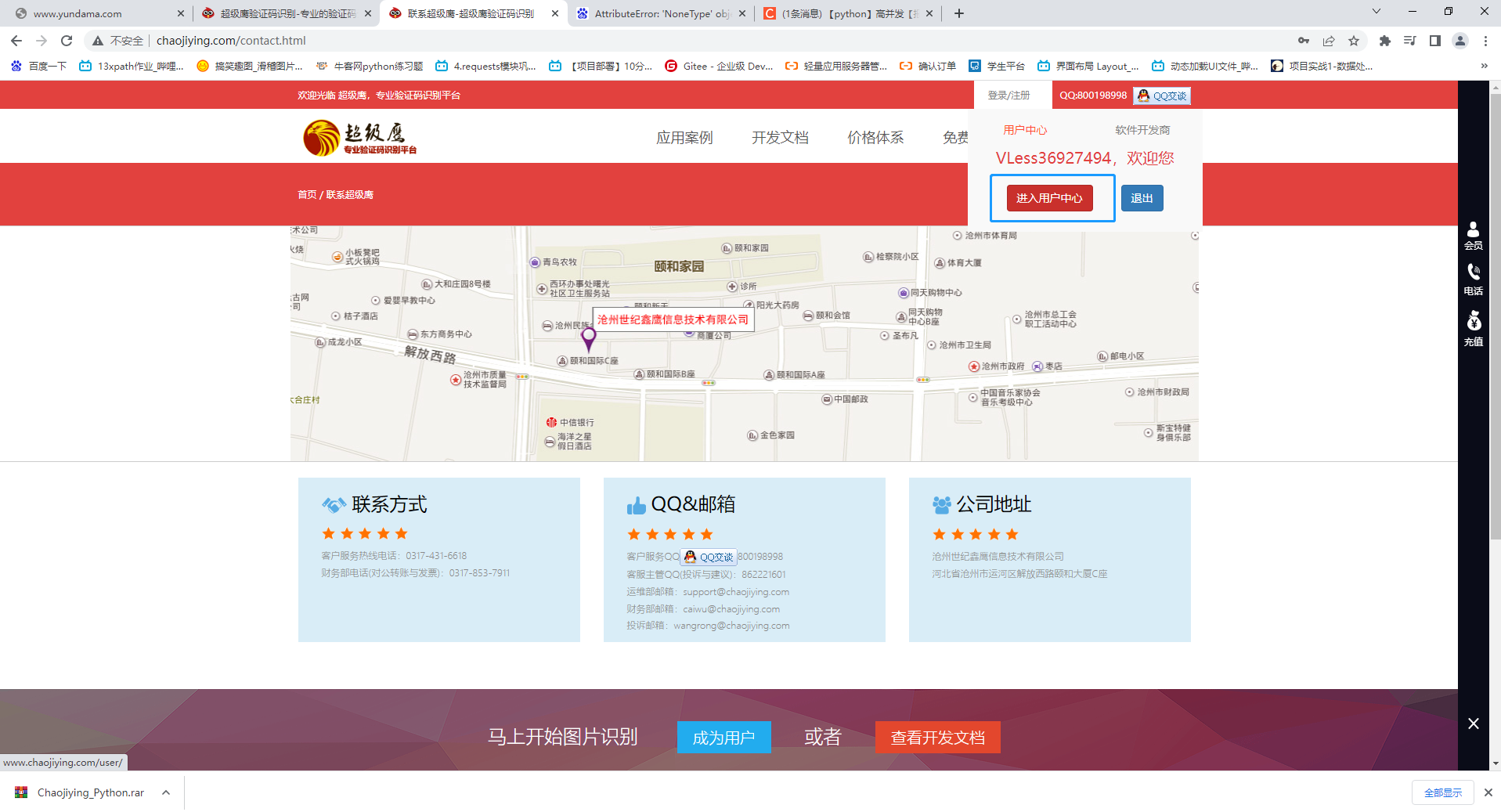Click the 充值 recharge sidebar icon
Viewport: 1501px width, 812px height.
pyautogui.click(x=1474, y=329)
